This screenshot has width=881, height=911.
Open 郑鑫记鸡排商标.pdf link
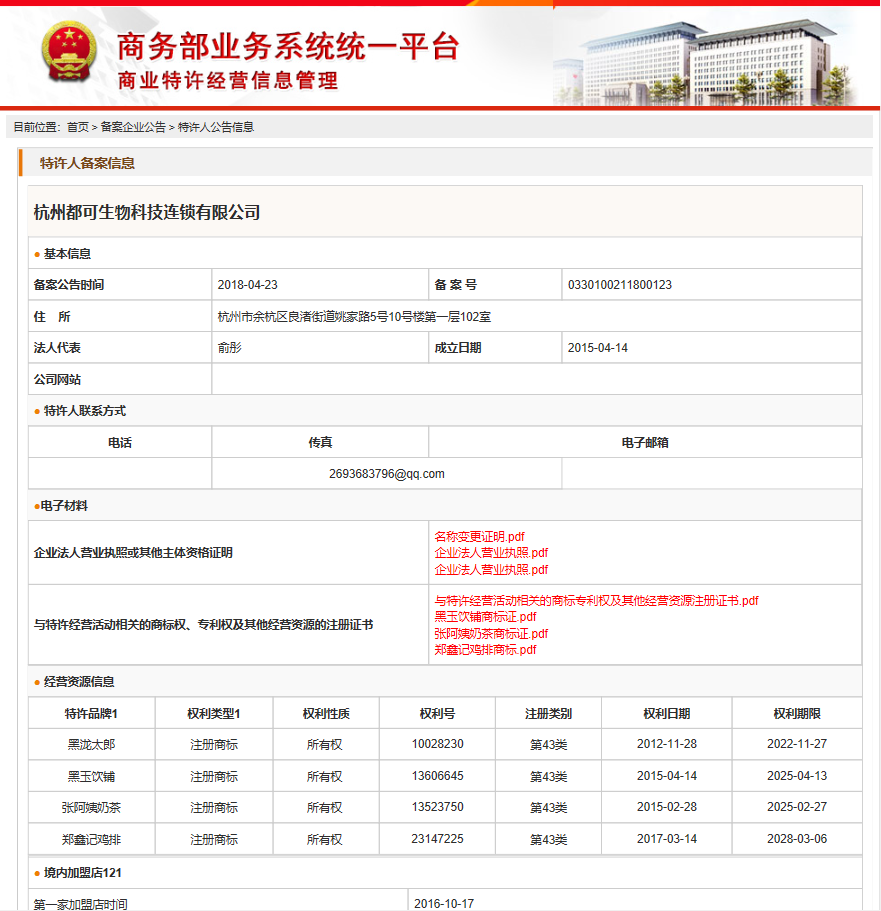[x=485, y=649]
